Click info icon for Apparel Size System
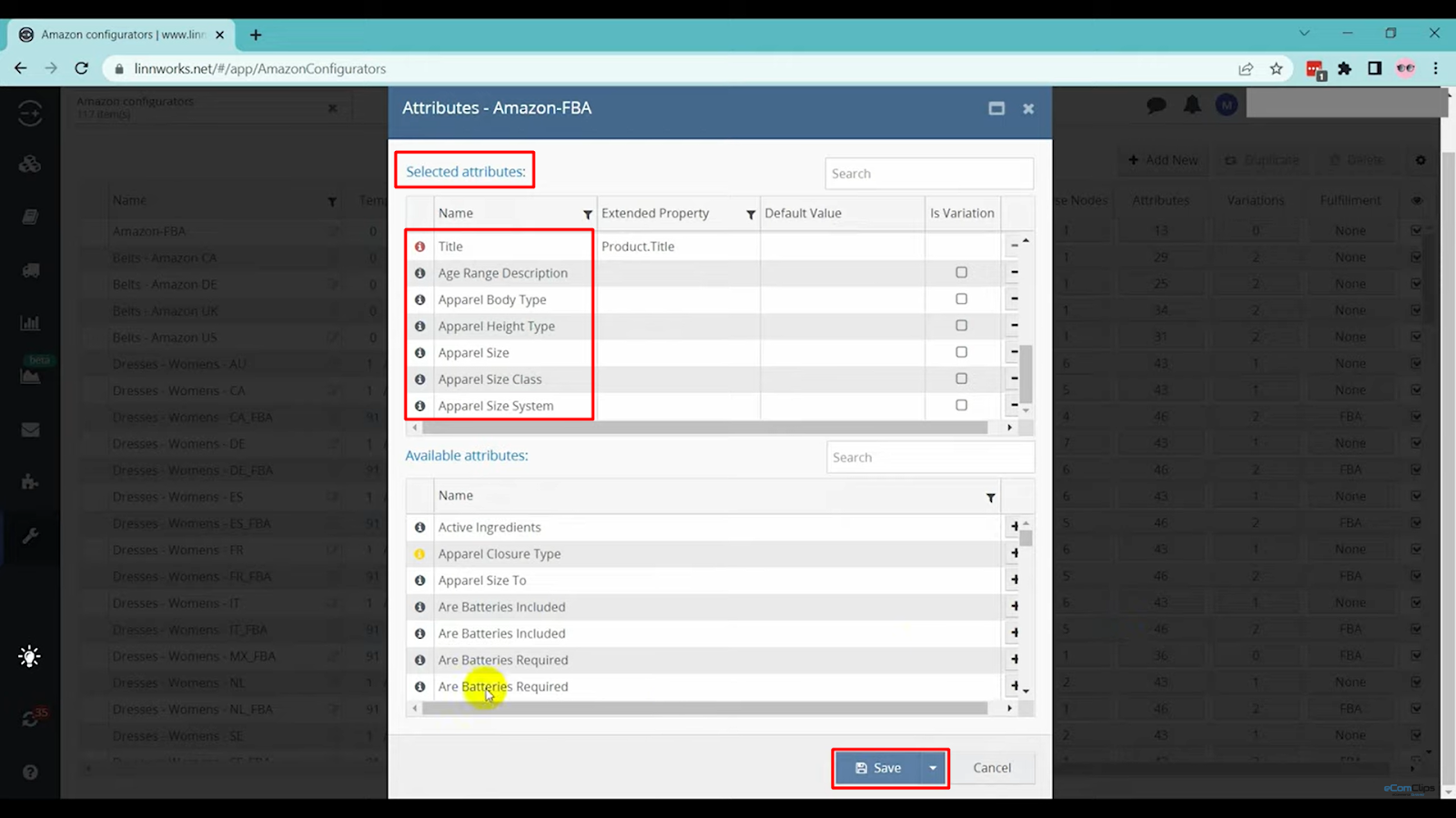1456x818 pixels. click(420, 406)
